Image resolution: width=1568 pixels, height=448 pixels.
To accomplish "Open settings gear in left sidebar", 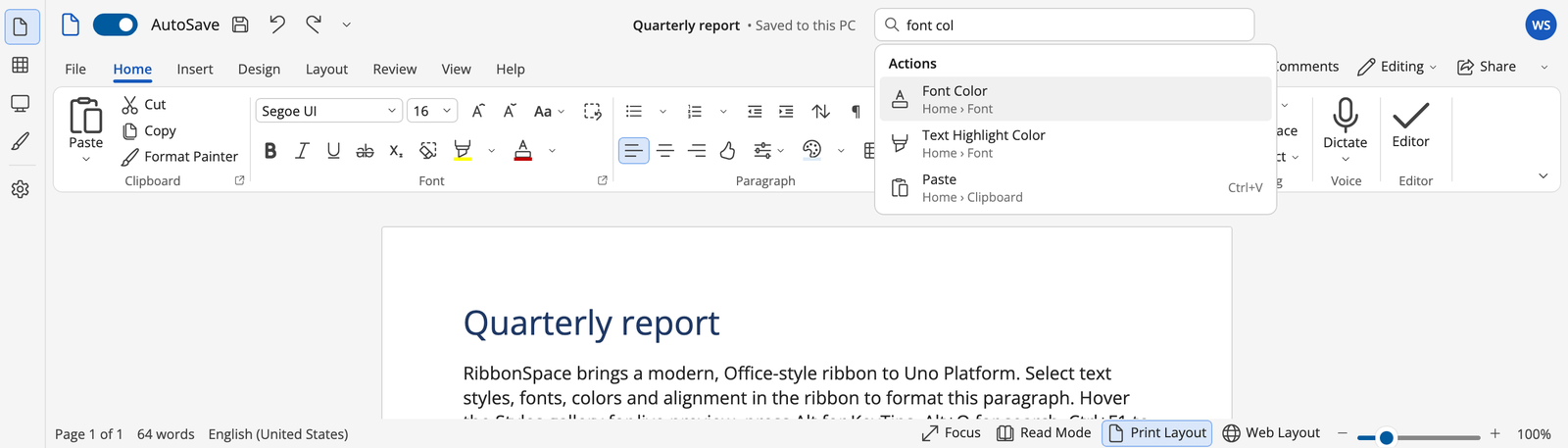I will point(20,189).
